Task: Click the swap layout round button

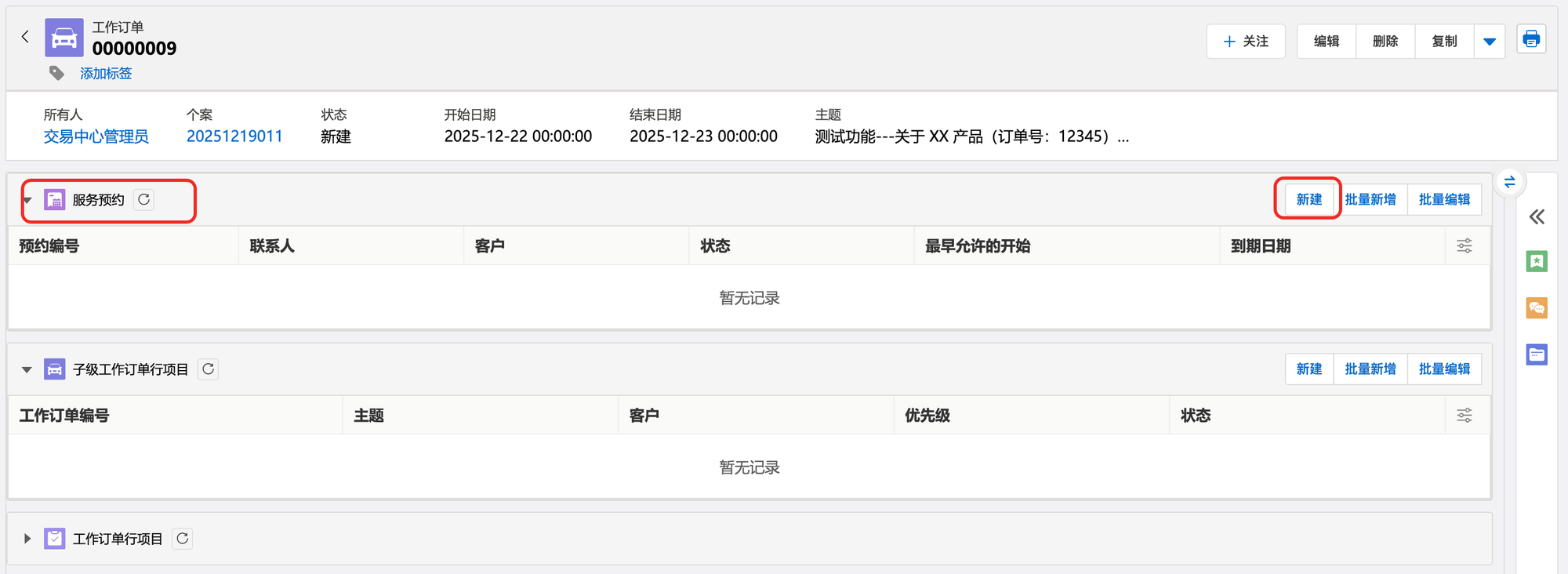Action: tap(1509, 183)
